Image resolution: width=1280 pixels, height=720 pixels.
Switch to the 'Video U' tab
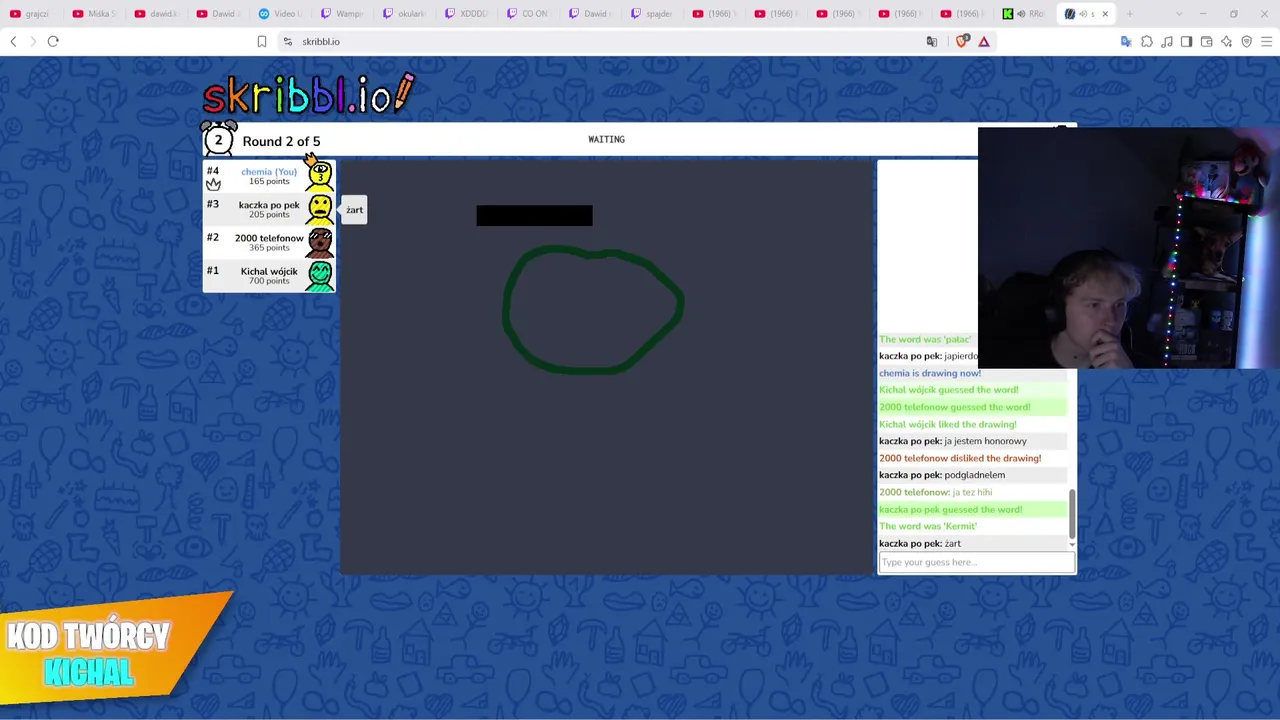tap(281, 14)
